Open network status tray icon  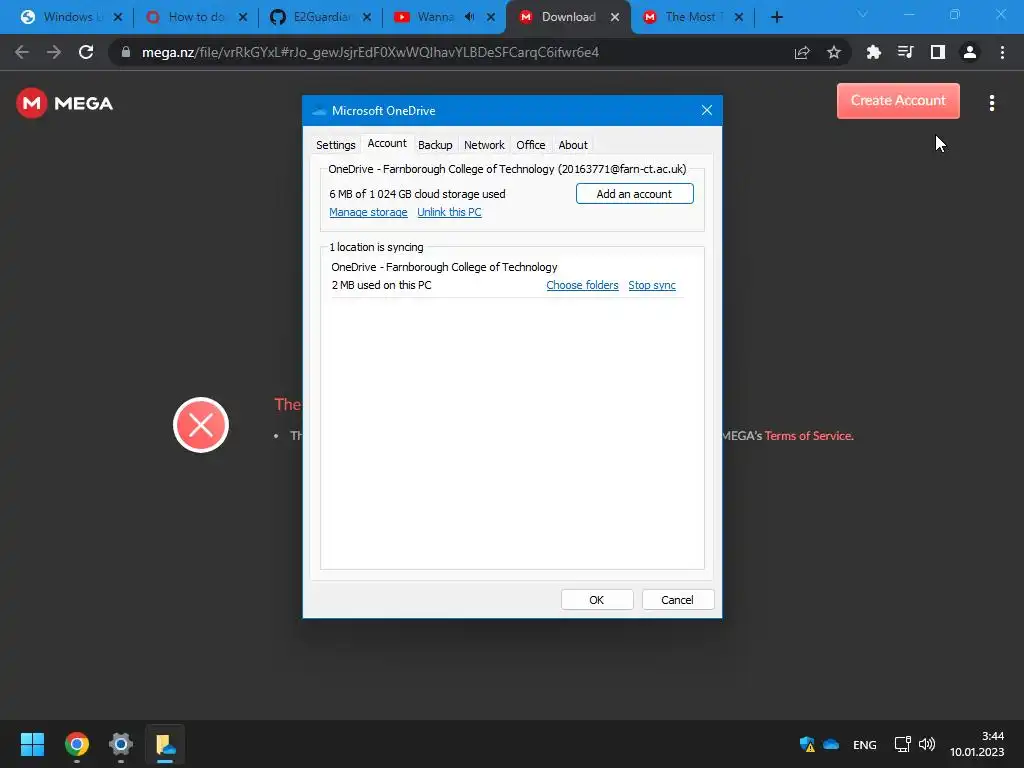(x=903, y=744)
